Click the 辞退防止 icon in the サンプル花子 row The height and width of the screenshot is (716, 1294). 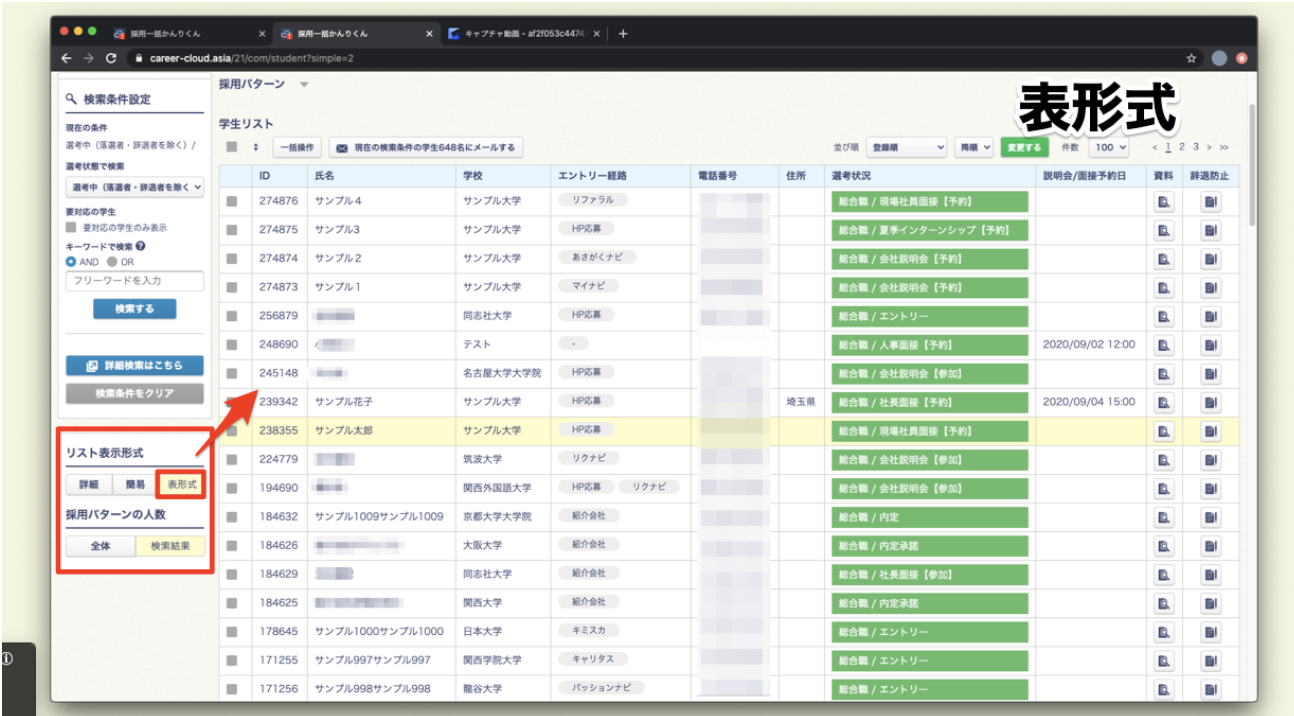(1211, 403)
